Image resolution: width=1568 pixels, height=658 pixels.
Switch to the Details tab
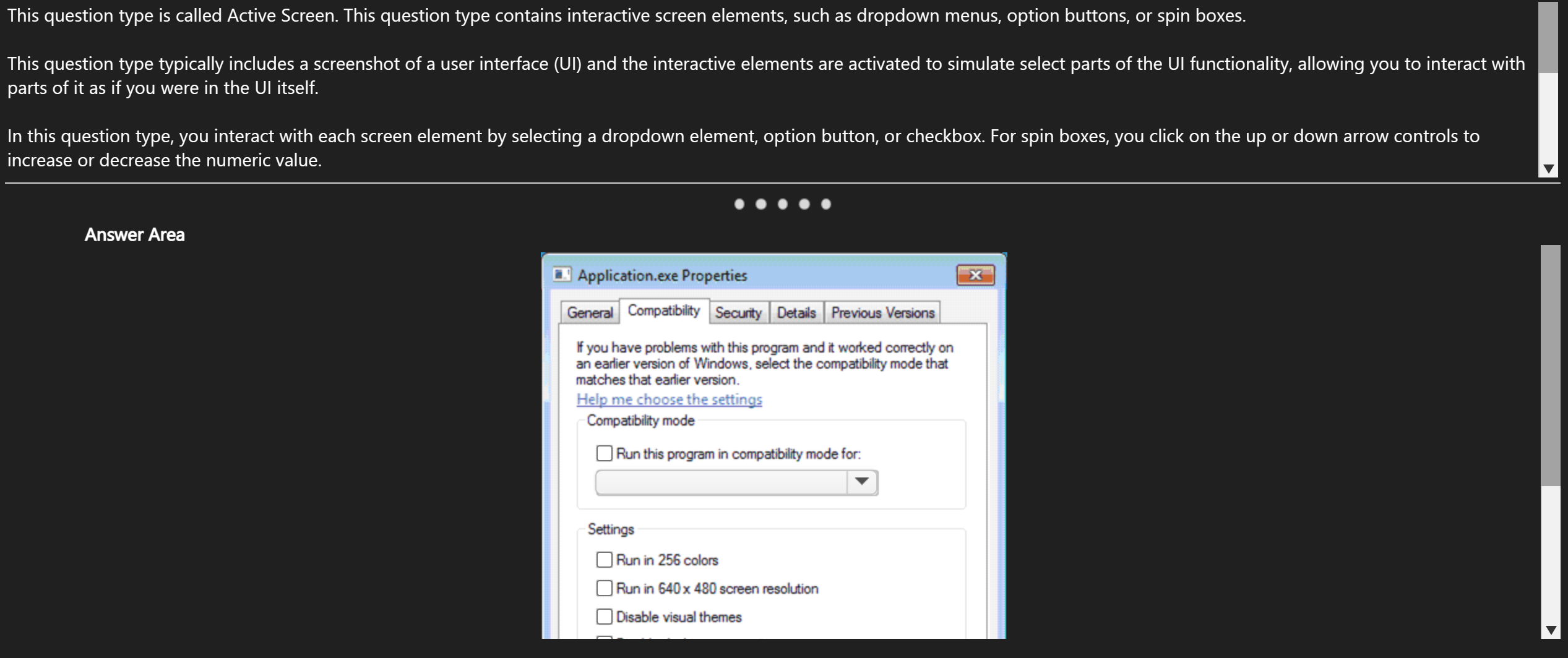click(797, 312)
